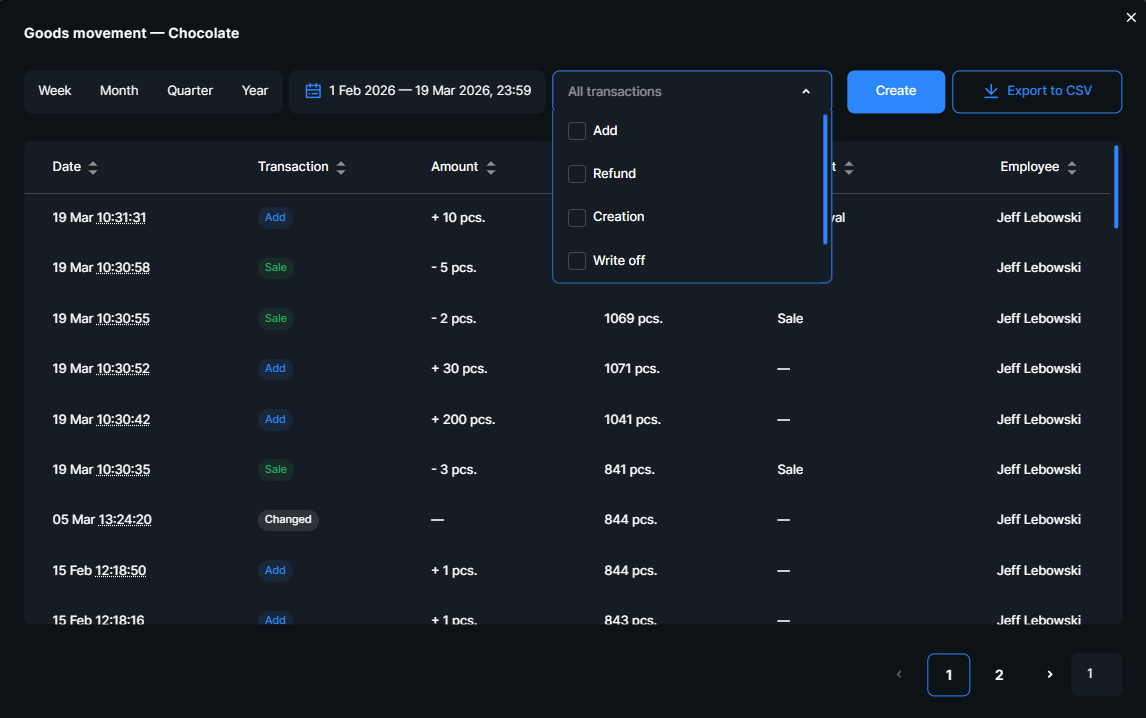1146x718 pixels.
Task: Click the download icon on Export to CSV
Action: (x=990, y=91)
